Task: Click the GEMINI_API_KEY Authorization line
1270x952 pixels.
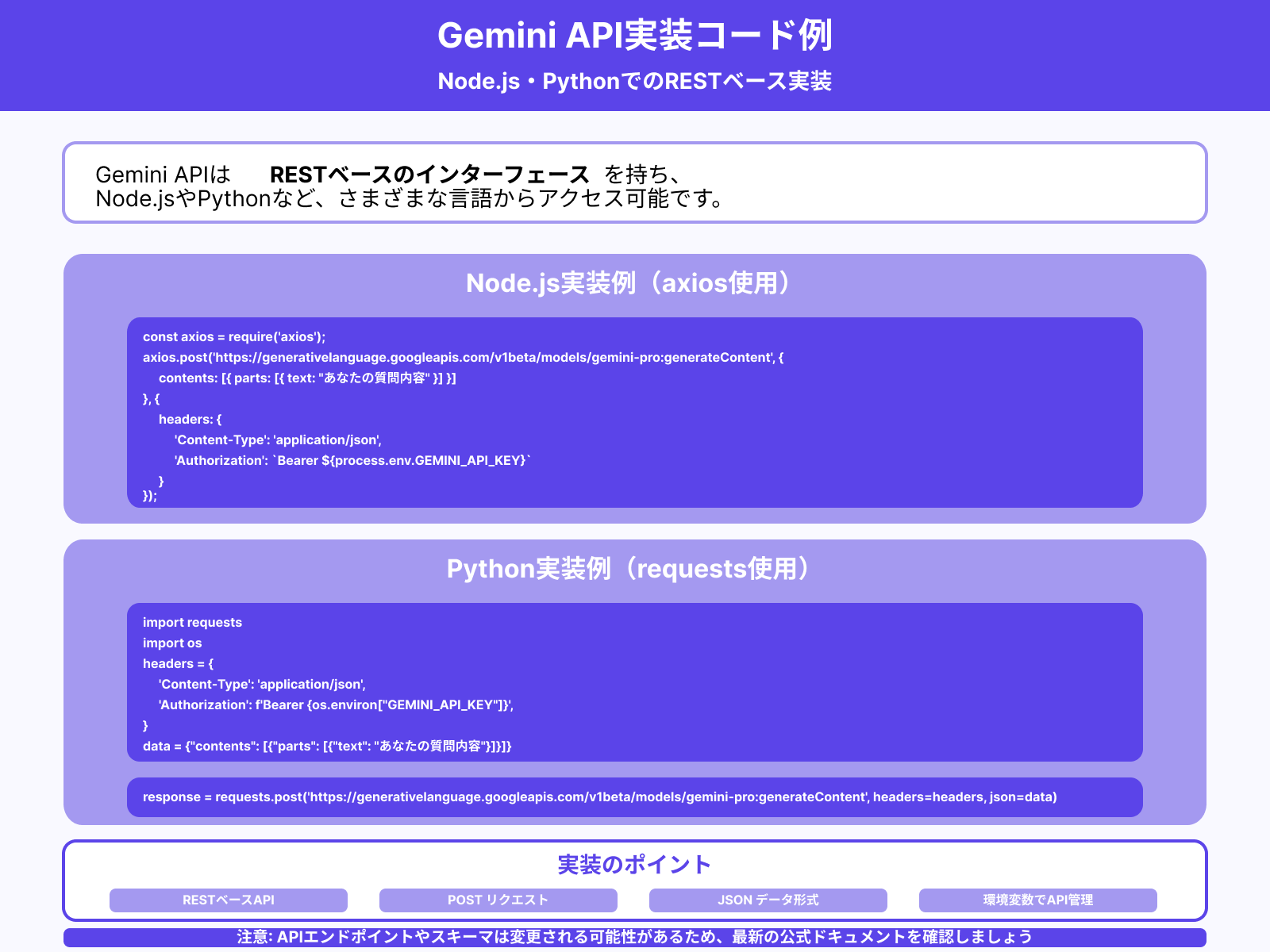Action: (352, 460)
